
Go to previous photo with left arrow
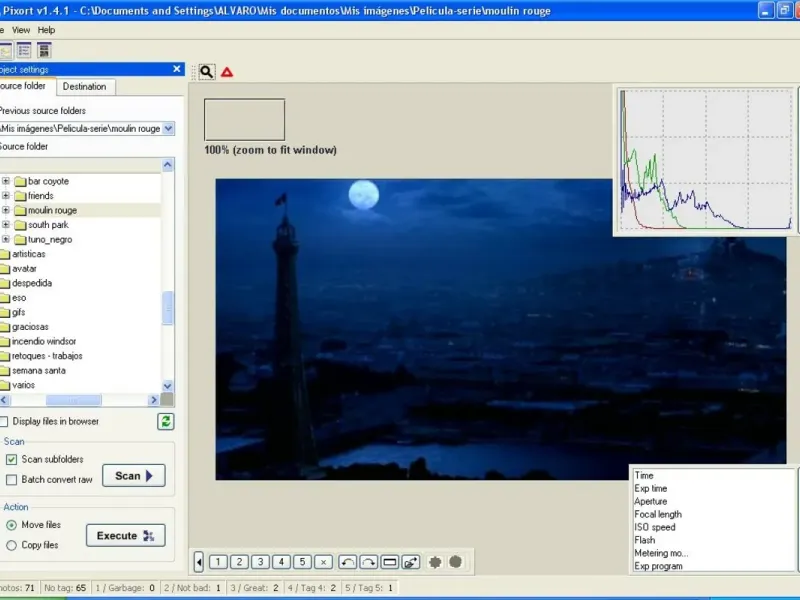pos(199,562)
